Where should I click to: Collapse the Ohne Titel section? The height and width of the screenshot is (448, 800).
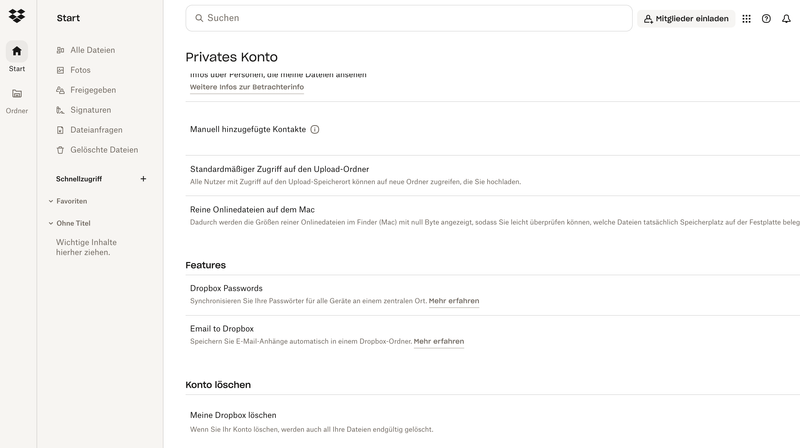tap(51, 223)
